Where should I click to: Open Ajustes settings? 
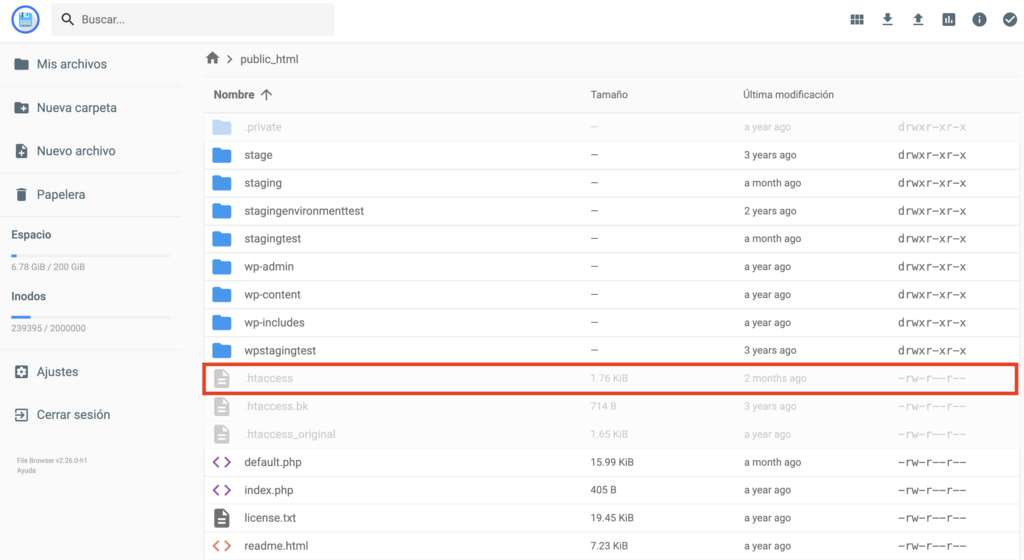57,372
